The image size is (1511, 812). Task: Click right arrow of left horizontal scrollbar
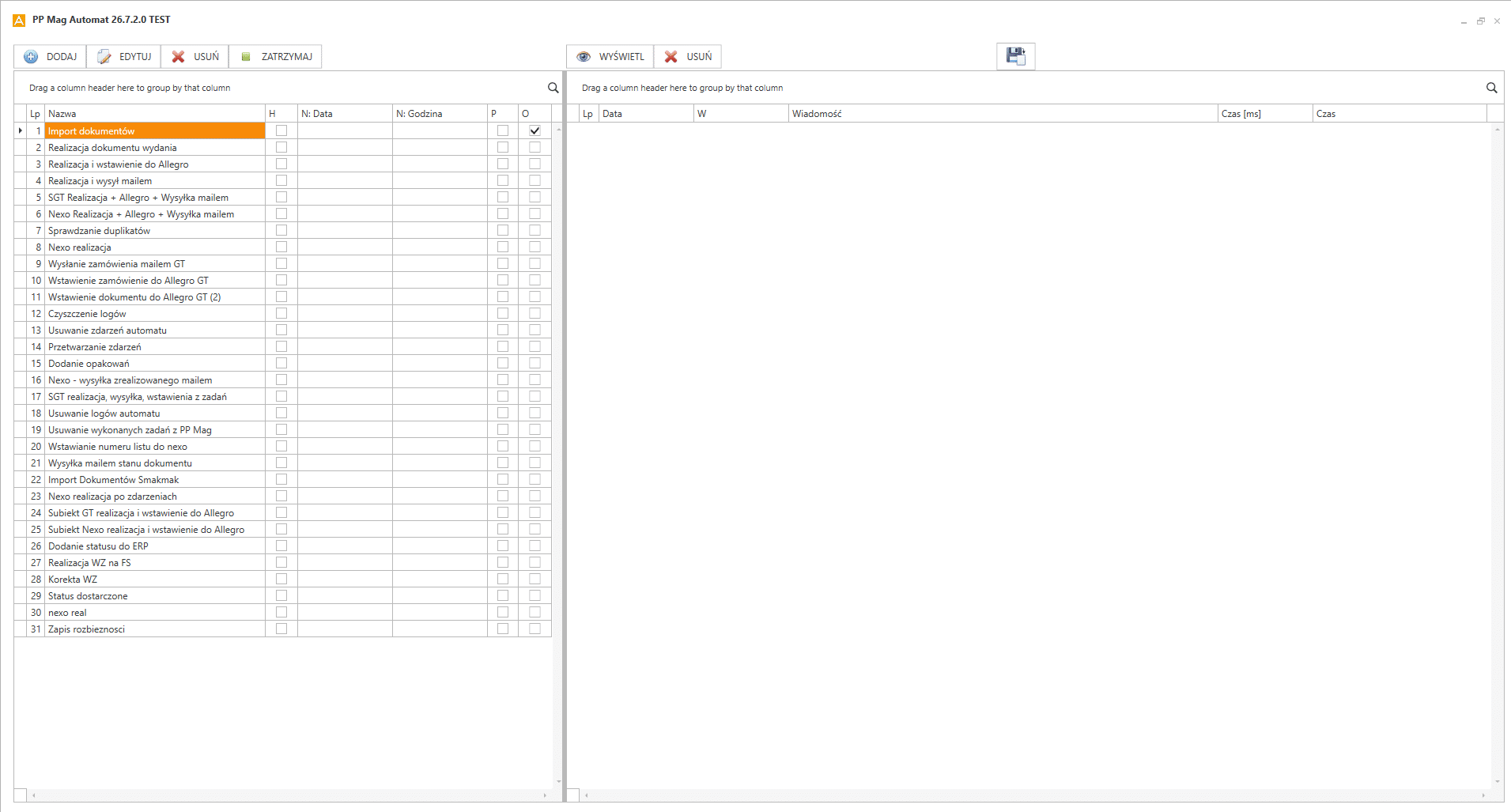pyautogui.click(x=546, y=795)
